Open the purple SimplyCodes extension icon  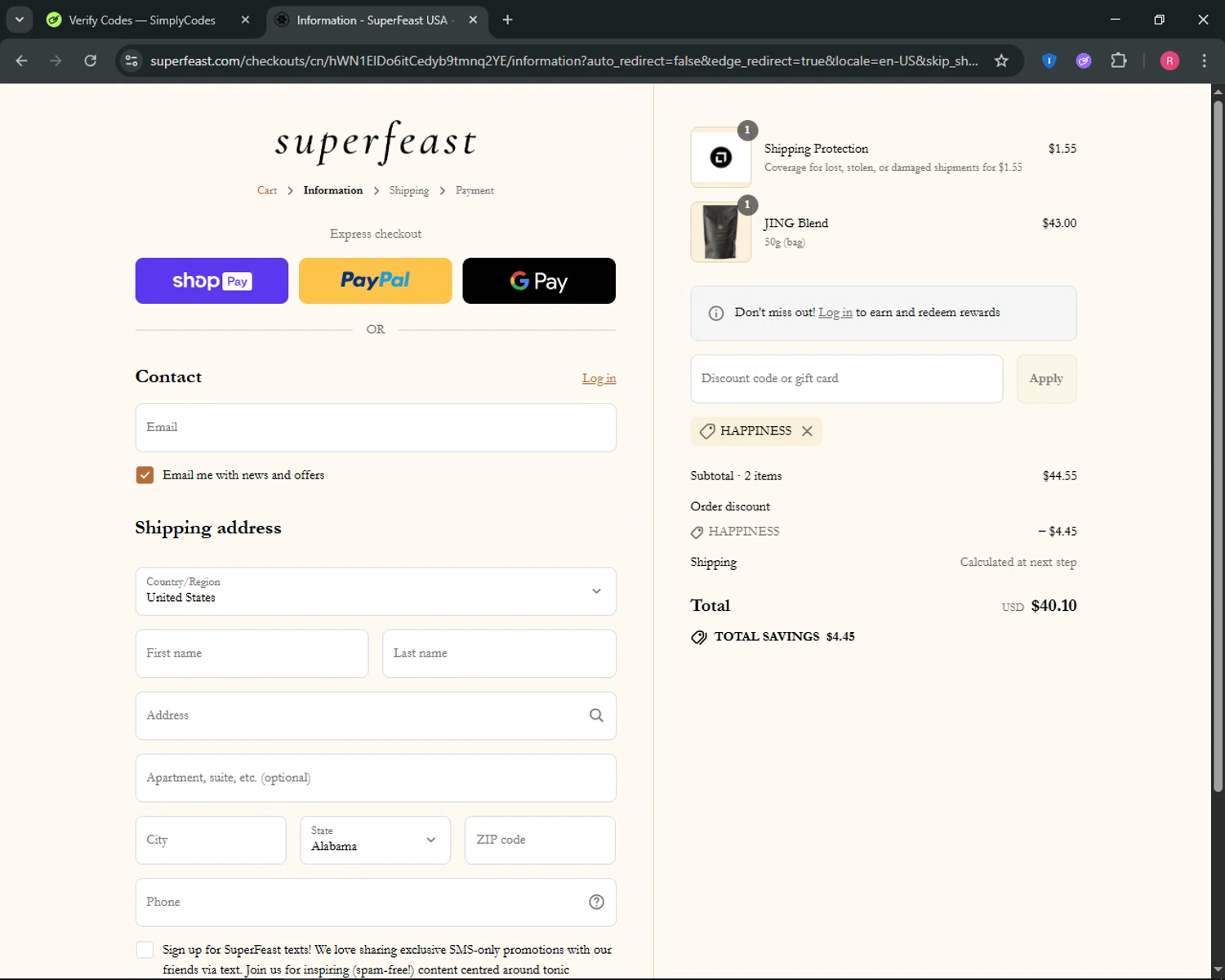1084,60
